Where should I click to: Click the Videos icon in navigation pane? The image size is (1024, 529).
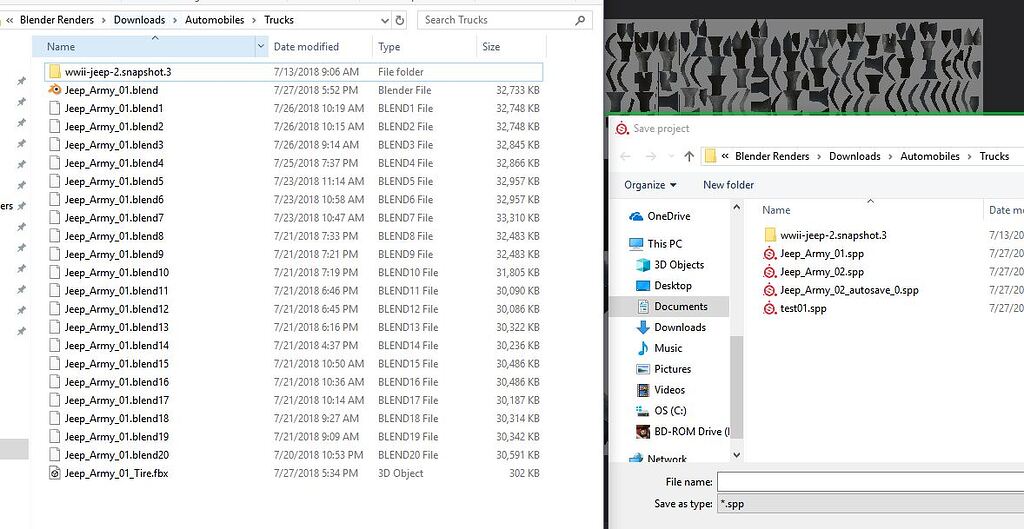643,390
